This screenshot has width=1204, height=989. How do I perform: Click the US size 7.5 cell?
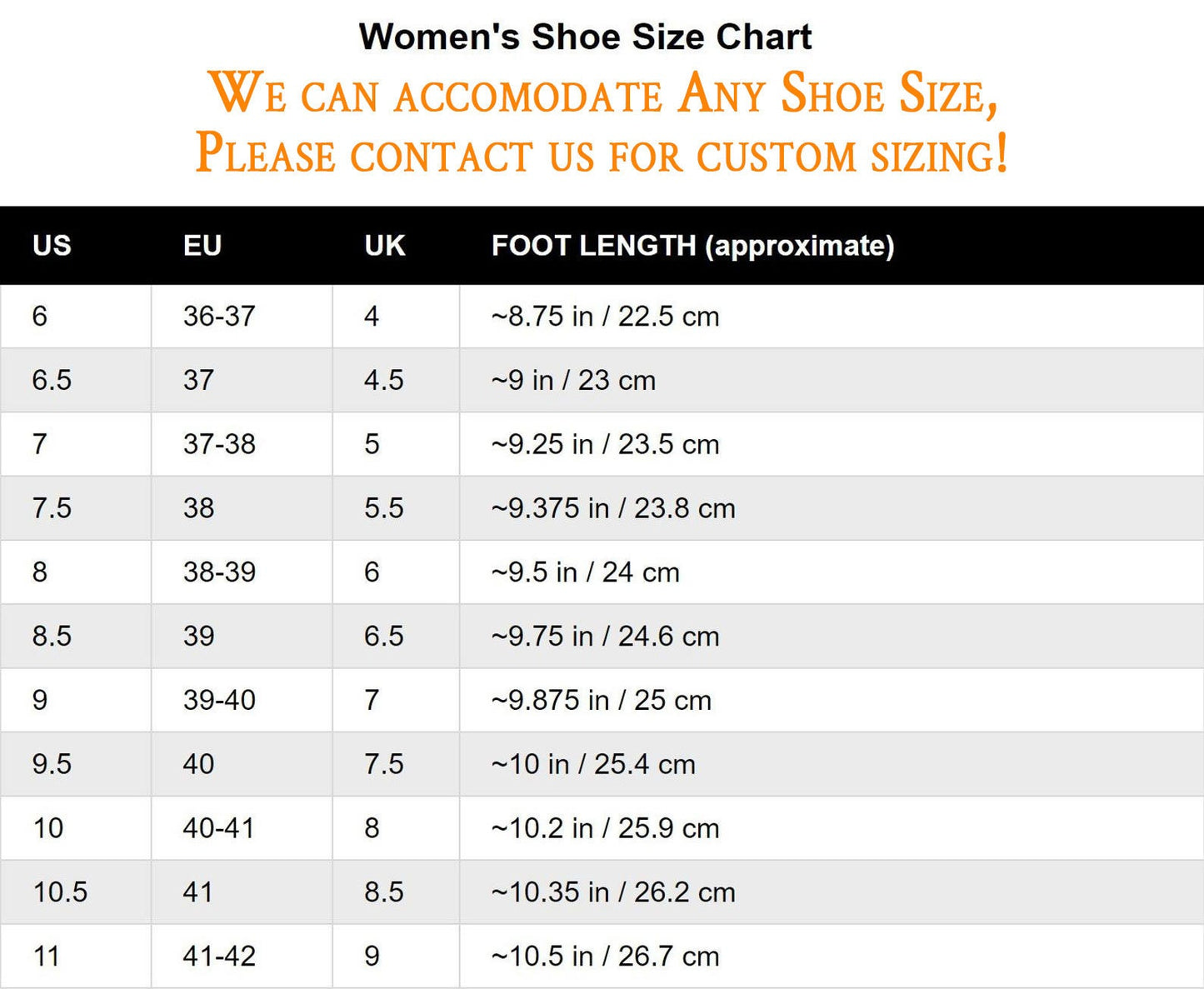pyautogui.click(x=52, y=508)
